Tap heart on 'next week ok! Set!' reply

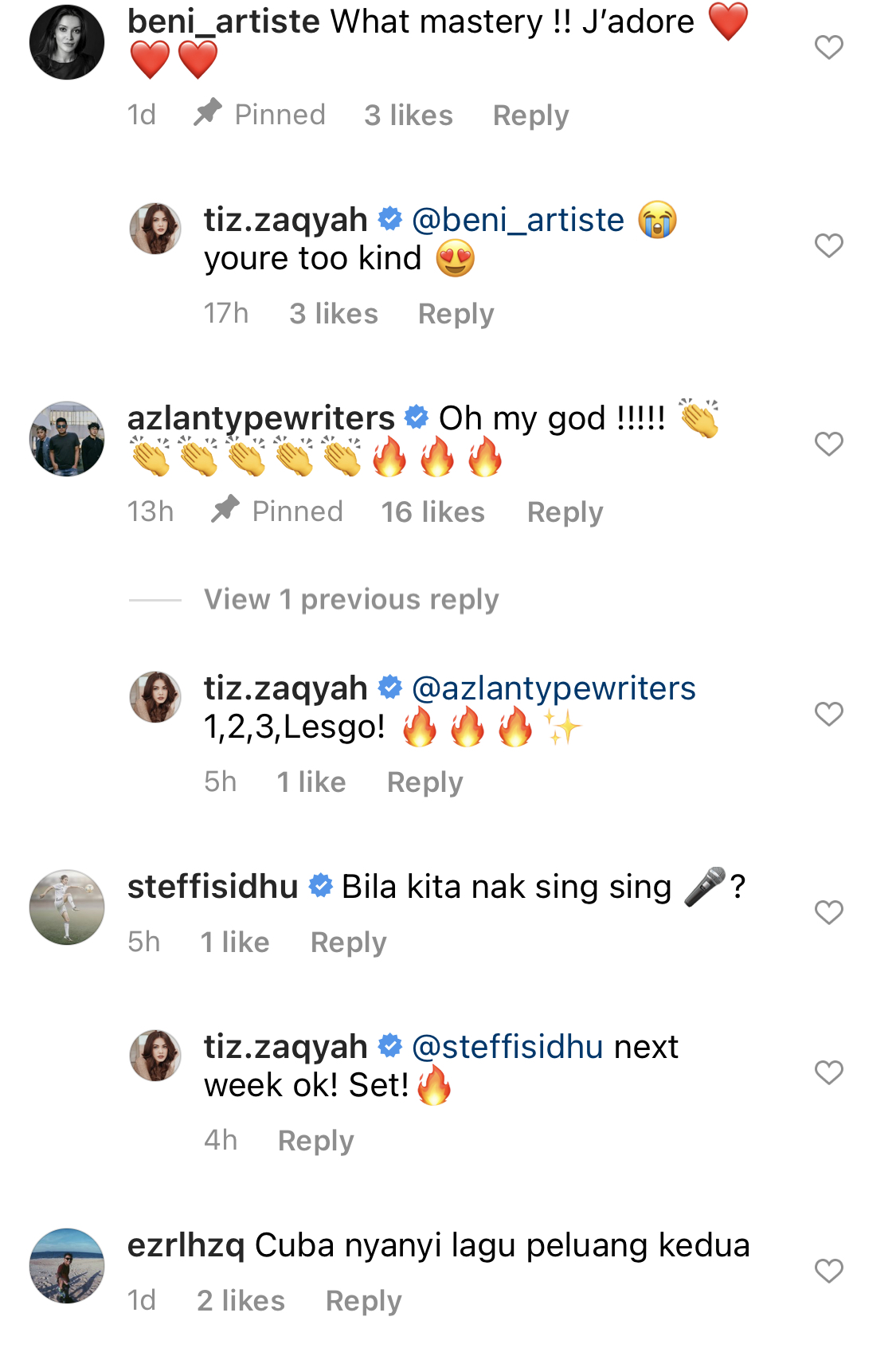tap(828, 1072)
